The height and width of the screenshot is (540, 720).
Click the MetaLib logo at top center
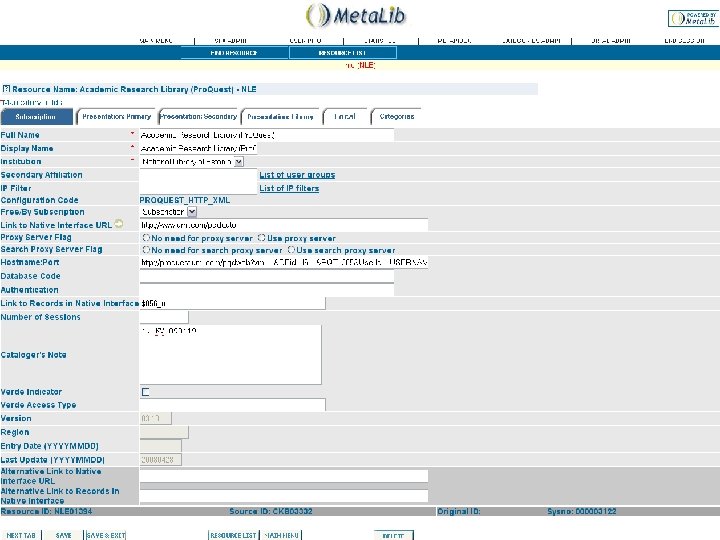point(356,16)
